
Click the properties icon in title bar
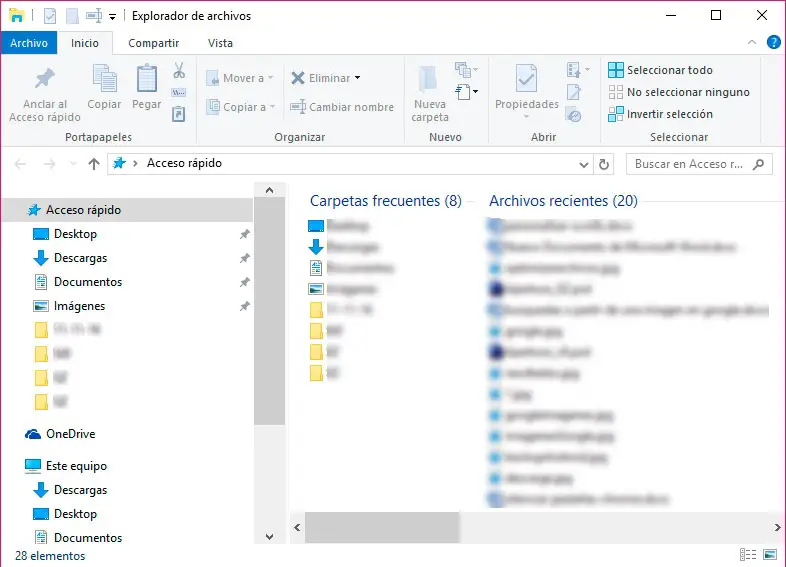point(50,16)
